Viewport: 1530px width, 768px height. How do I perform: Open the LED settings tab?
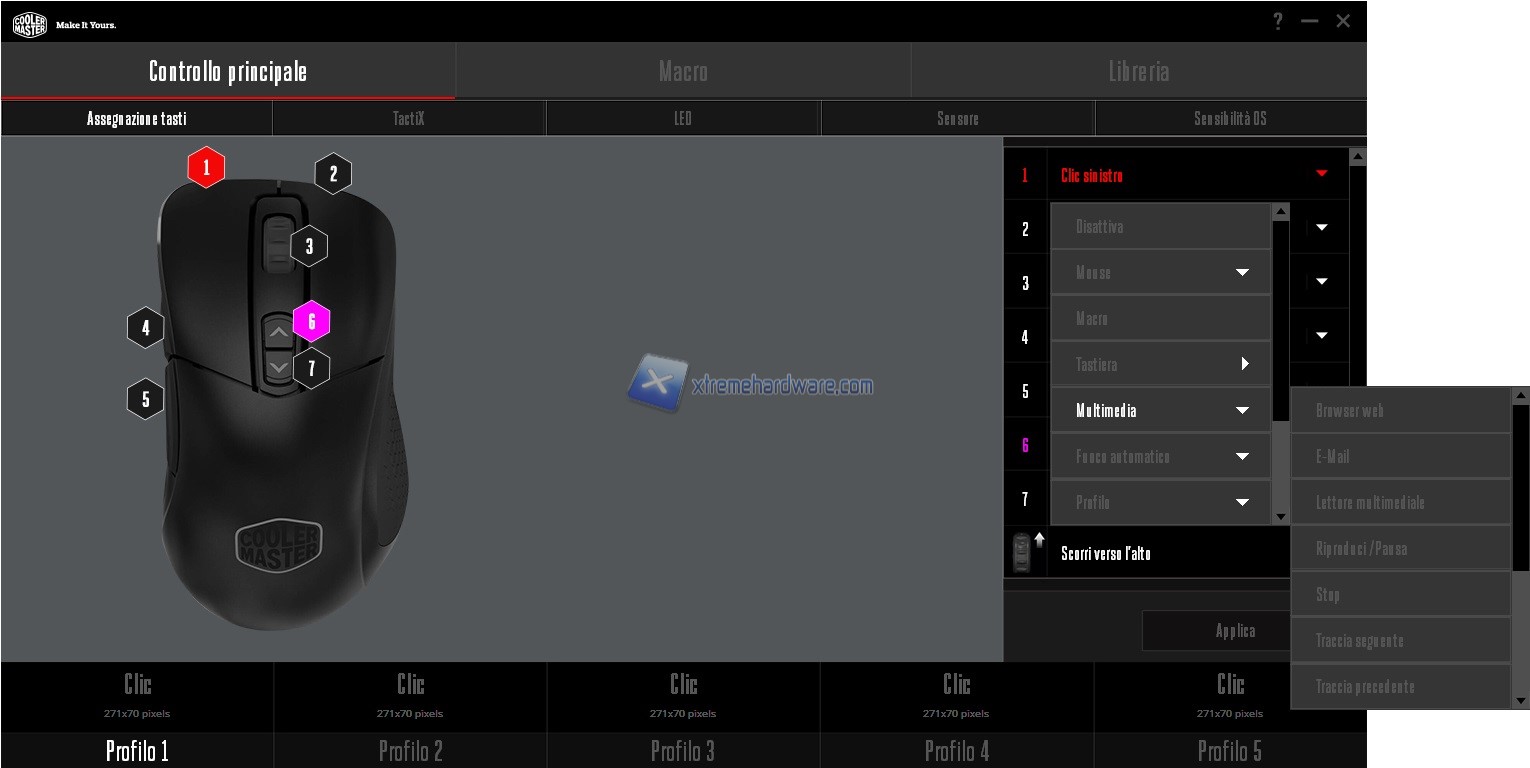coord(683,118)
